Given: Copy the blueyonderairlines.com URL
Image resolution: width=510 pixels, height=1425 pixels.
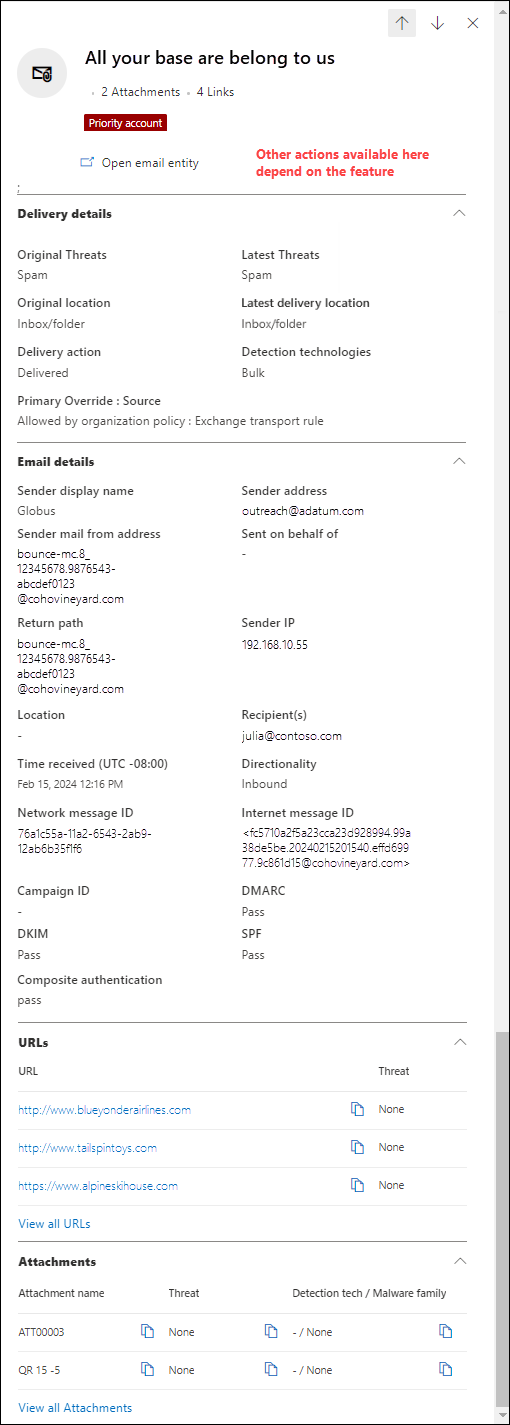Looking at the screenshot, I should 357,1109.
